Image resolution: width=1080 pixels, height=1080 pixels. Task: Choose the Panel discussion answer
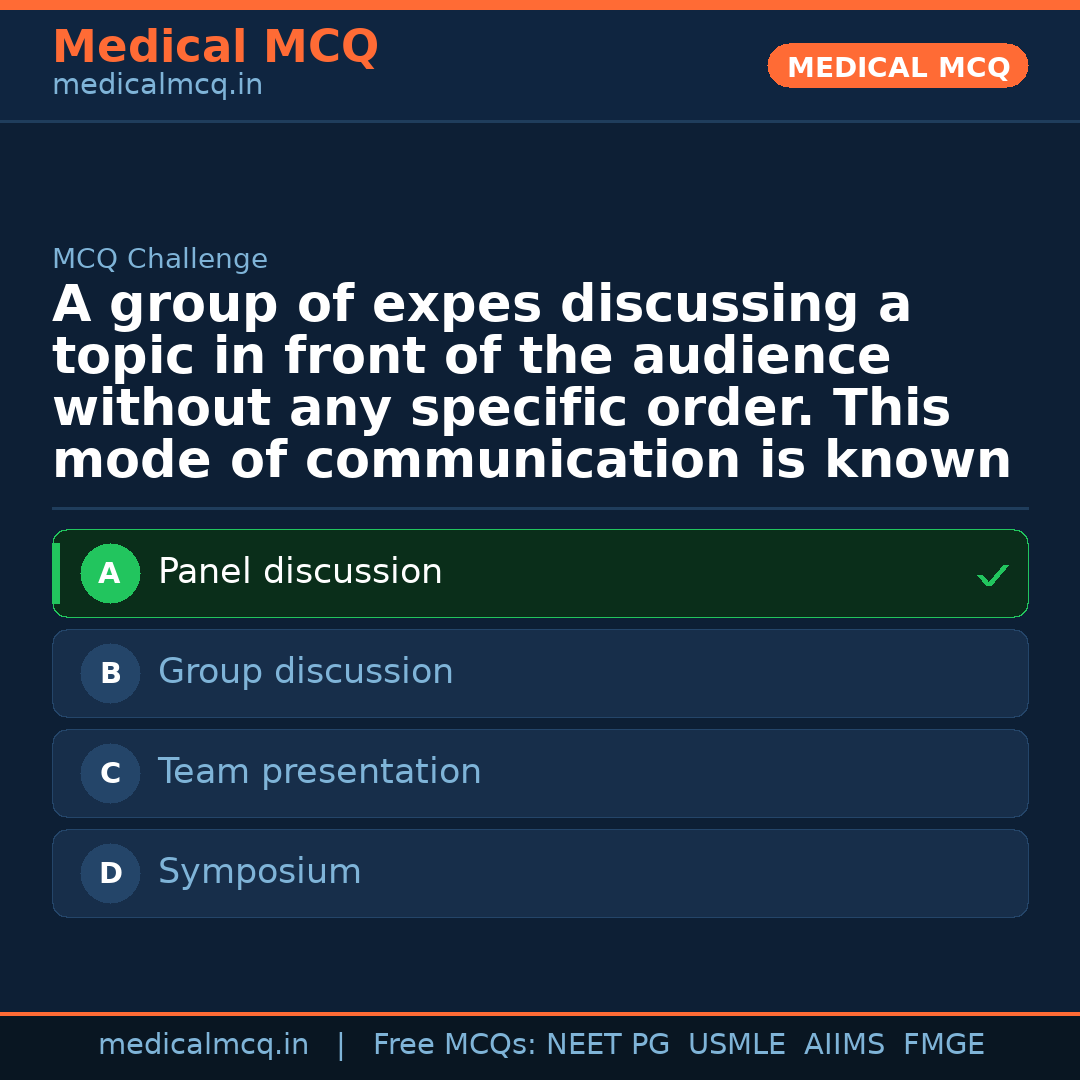pyautogui.click(x=540, y=573)
